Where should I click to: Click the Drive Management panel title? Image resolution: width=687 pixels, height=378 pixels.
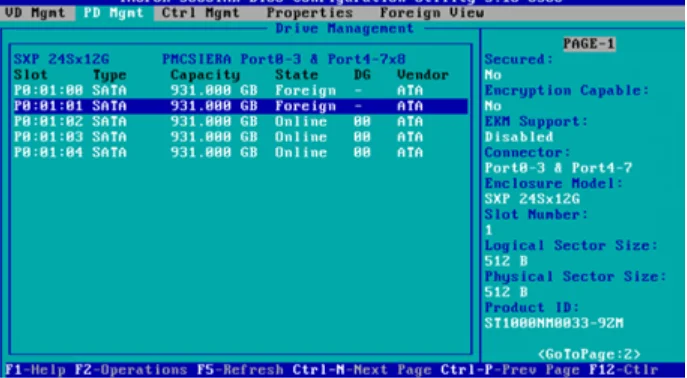coord(344,28)
